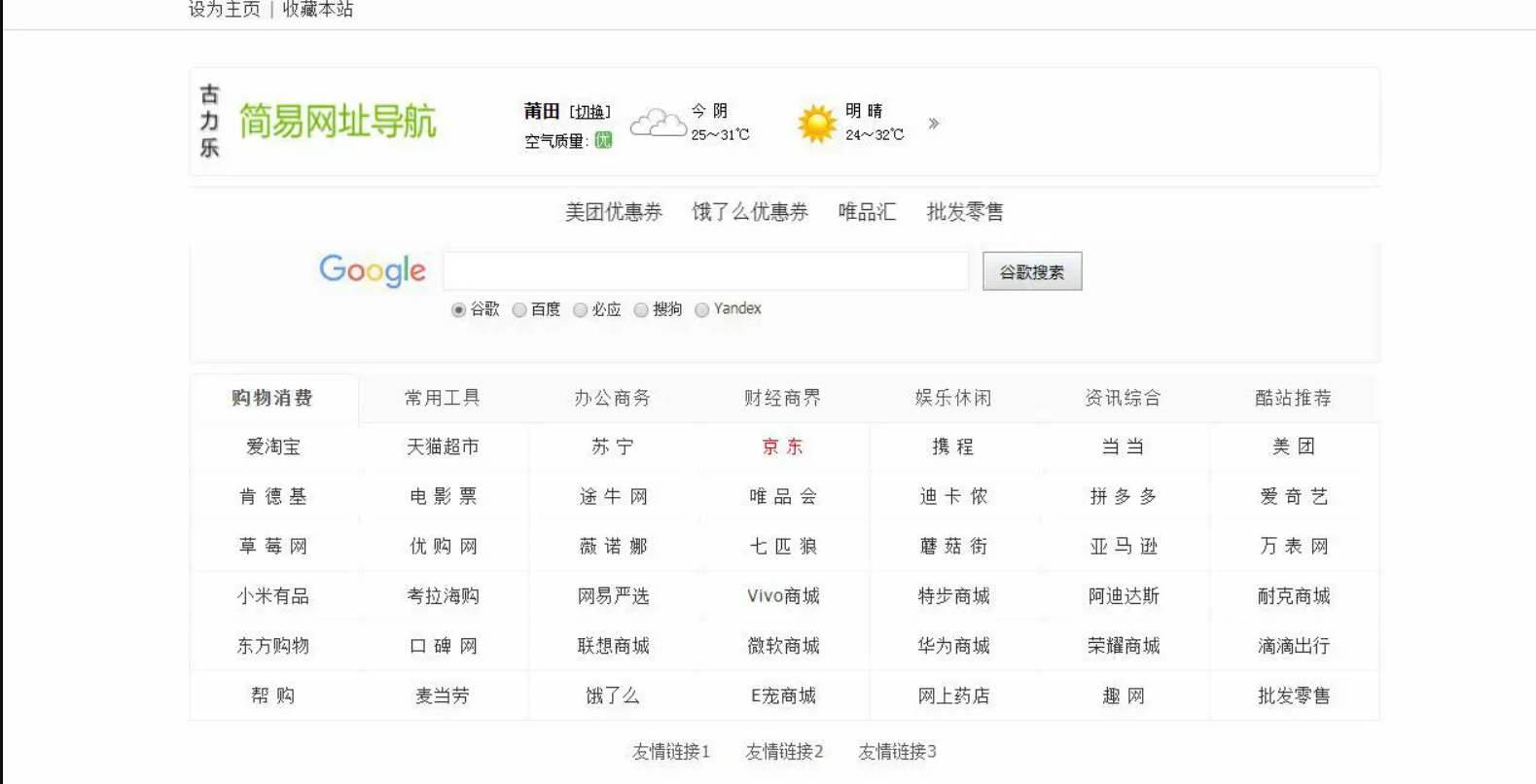1536x784 pixels.
Task: Select the 必应 search engine radio button
Action: (581, 310)
